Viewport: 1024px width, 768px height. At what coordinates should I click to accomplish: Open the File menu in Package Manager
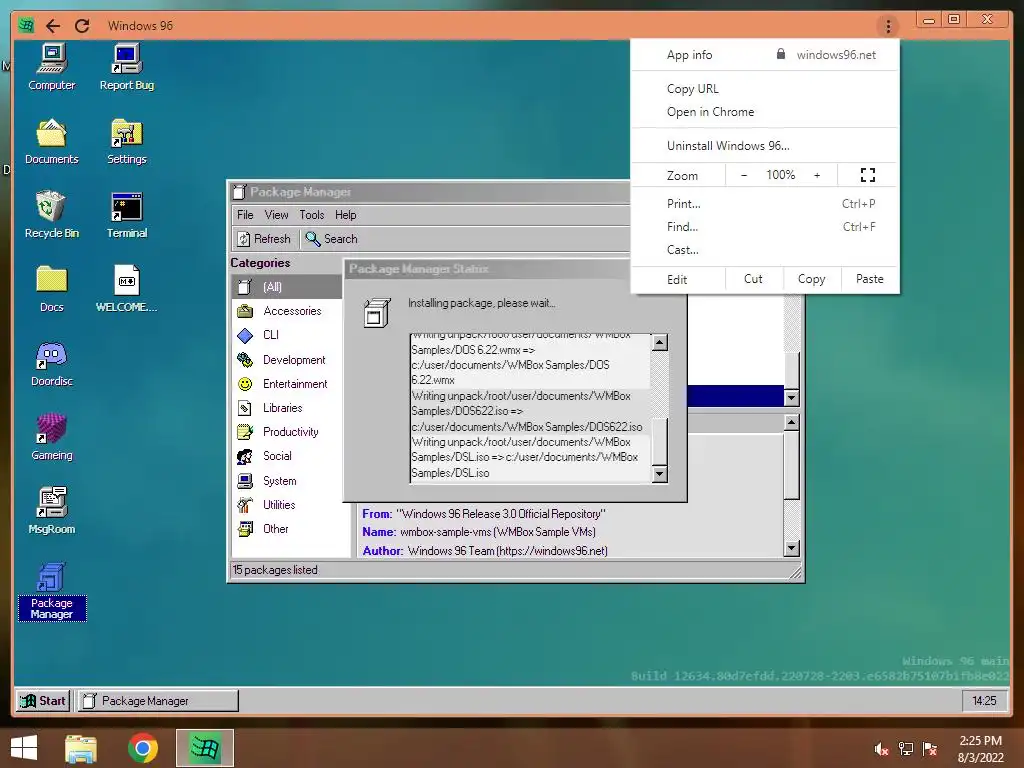click(x=245, y=215)
